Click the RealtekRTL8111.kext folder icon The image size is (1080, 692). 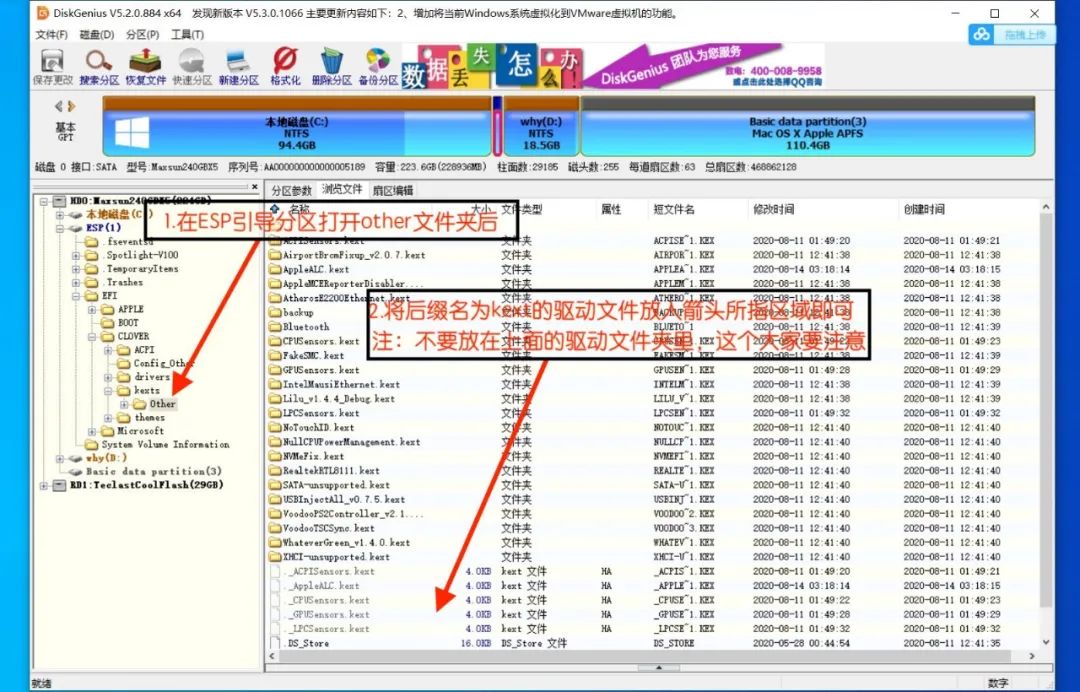275,470
